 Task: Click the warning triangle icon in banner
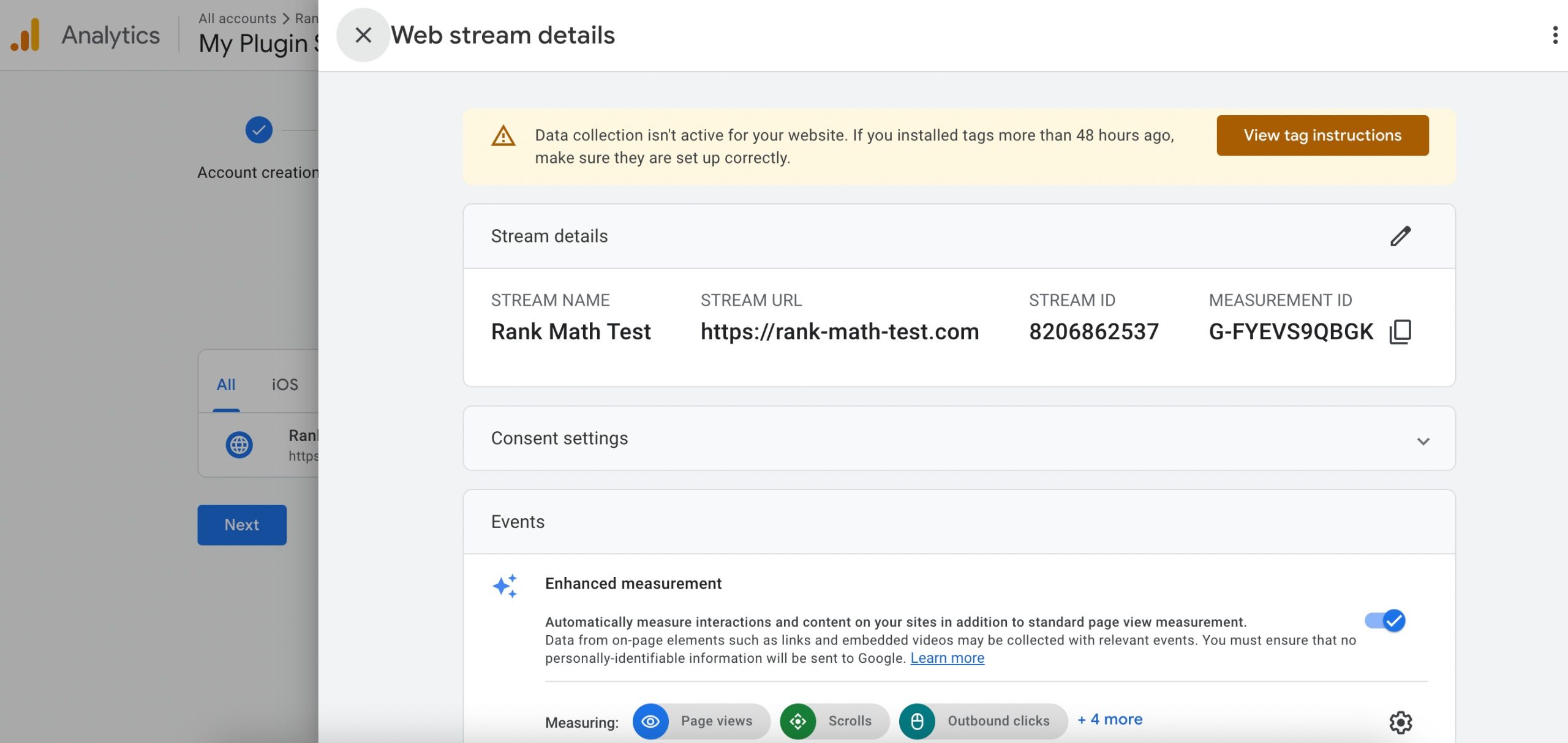(503, 136)
